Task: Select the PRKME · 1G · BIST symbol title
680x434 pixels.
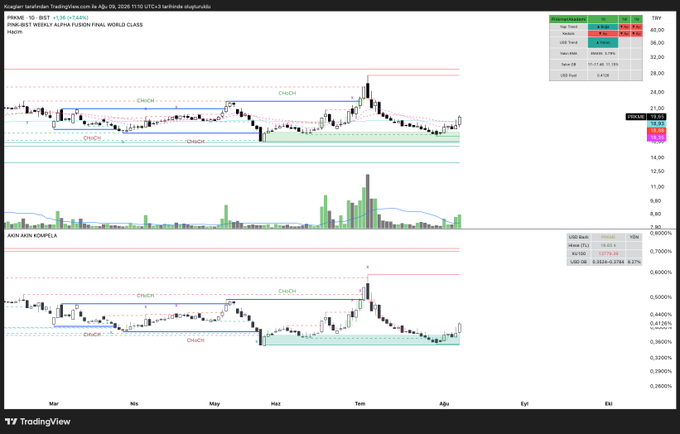Action: click(29, 18)
